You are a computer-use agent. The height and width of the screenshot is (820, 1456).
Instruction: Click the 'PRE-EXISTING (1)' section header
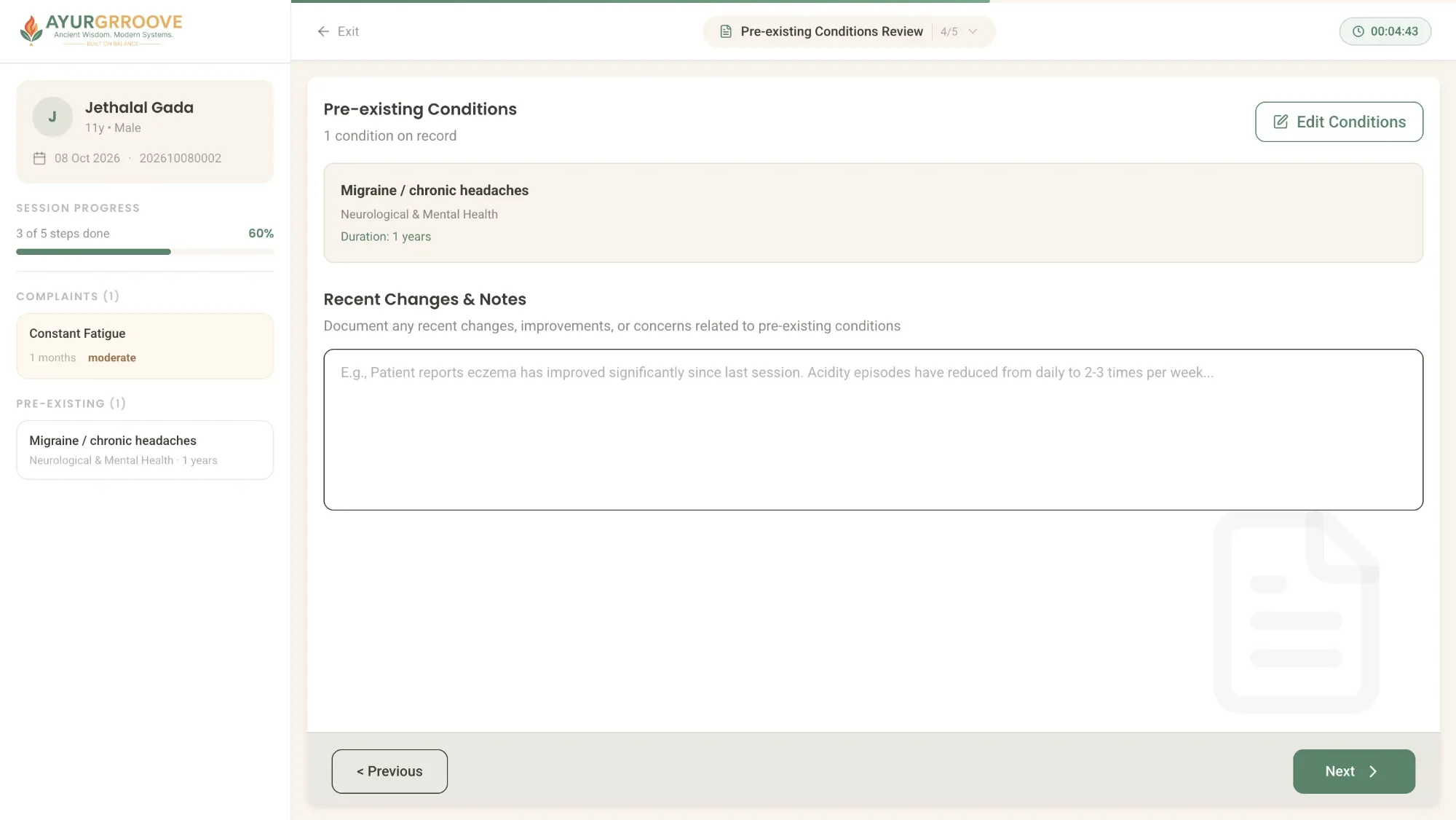click(71, 403)
